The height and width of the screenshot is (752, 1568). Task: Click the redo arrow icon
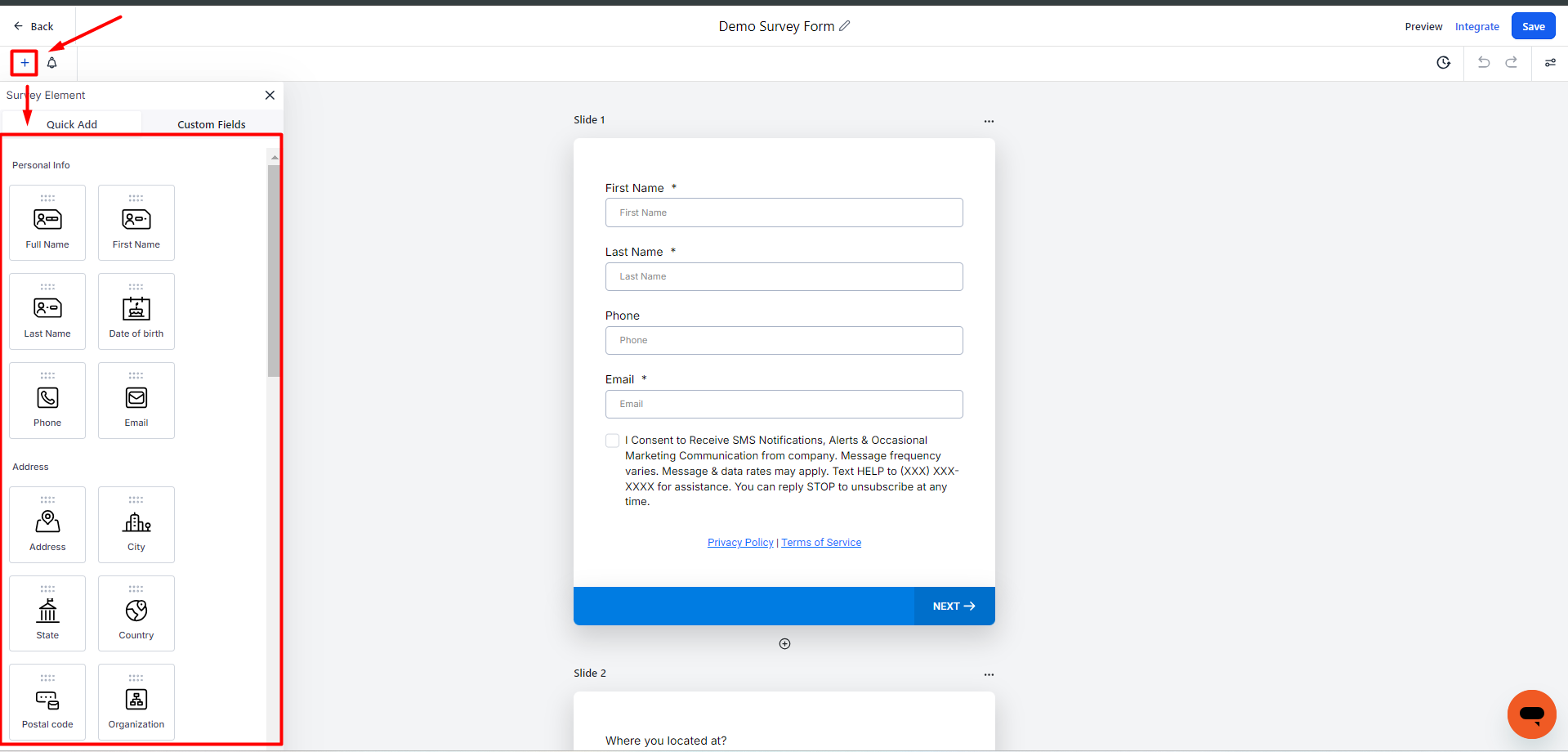pyautogui.click(x=1511, y=63)
